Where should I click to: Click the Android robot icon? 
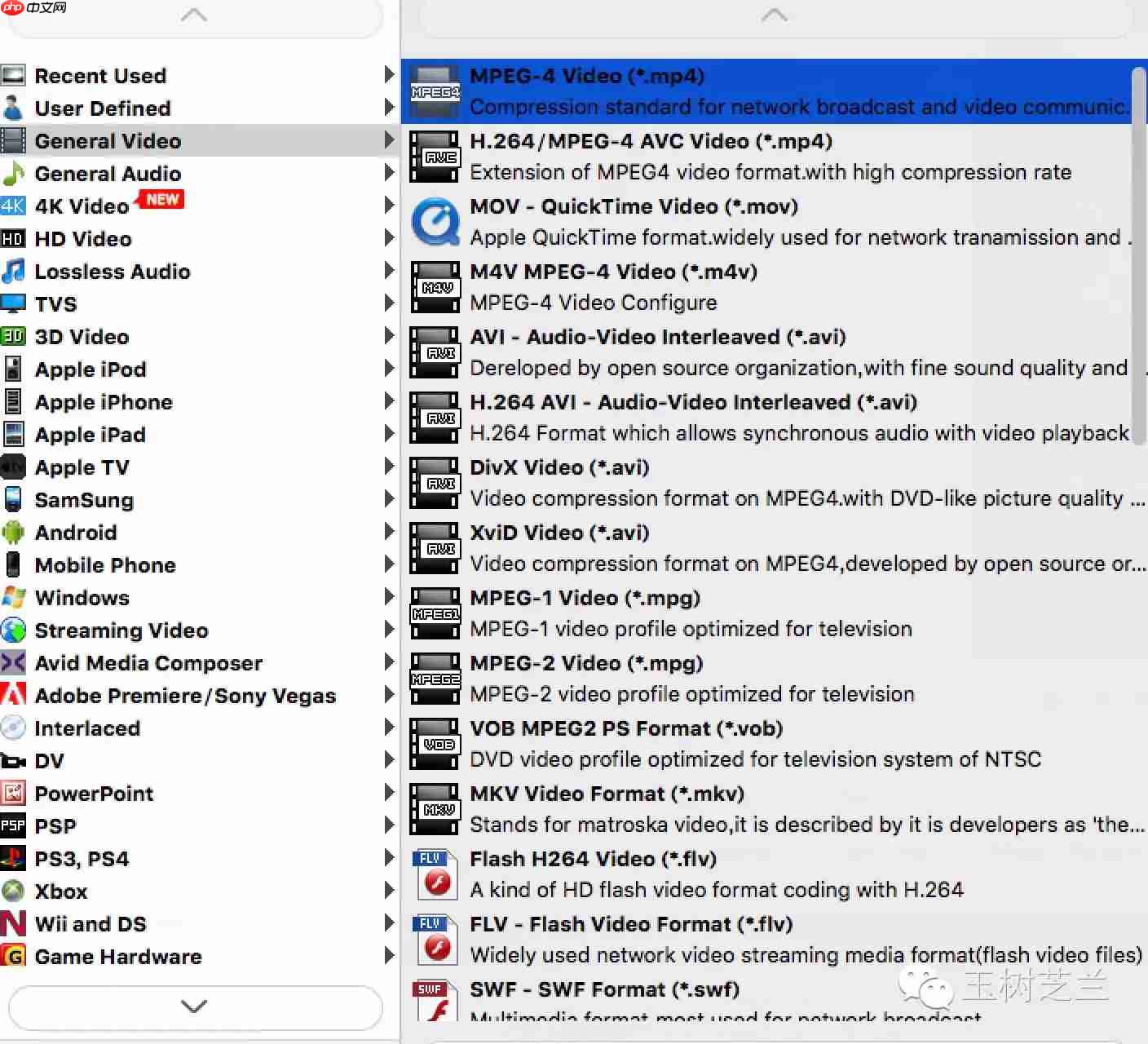point(14,533)
